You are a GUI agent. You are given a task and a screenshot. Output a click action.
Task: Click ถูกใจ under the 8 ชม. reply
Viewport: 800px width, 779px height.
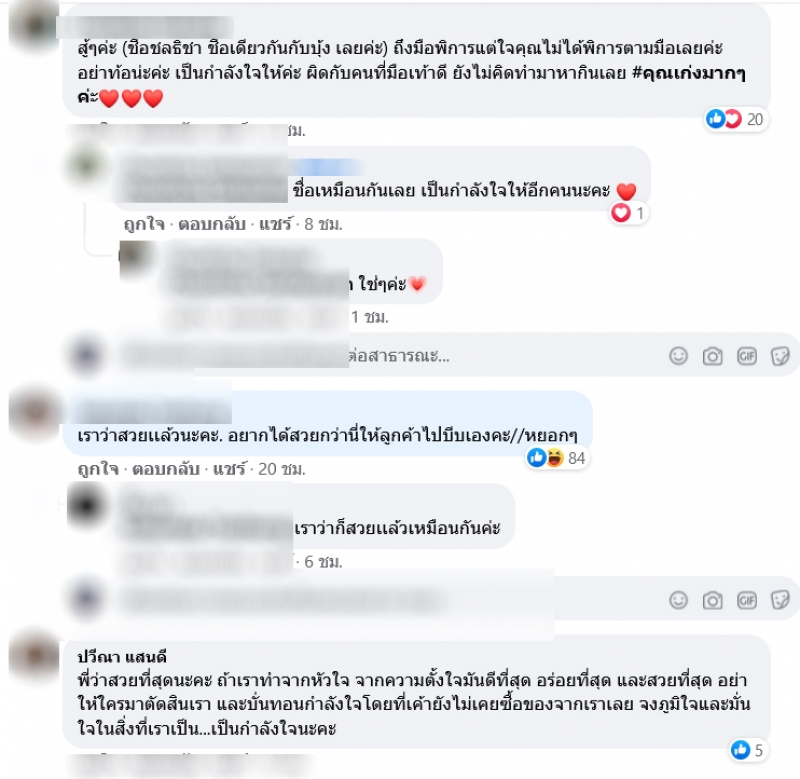(144, 224)
